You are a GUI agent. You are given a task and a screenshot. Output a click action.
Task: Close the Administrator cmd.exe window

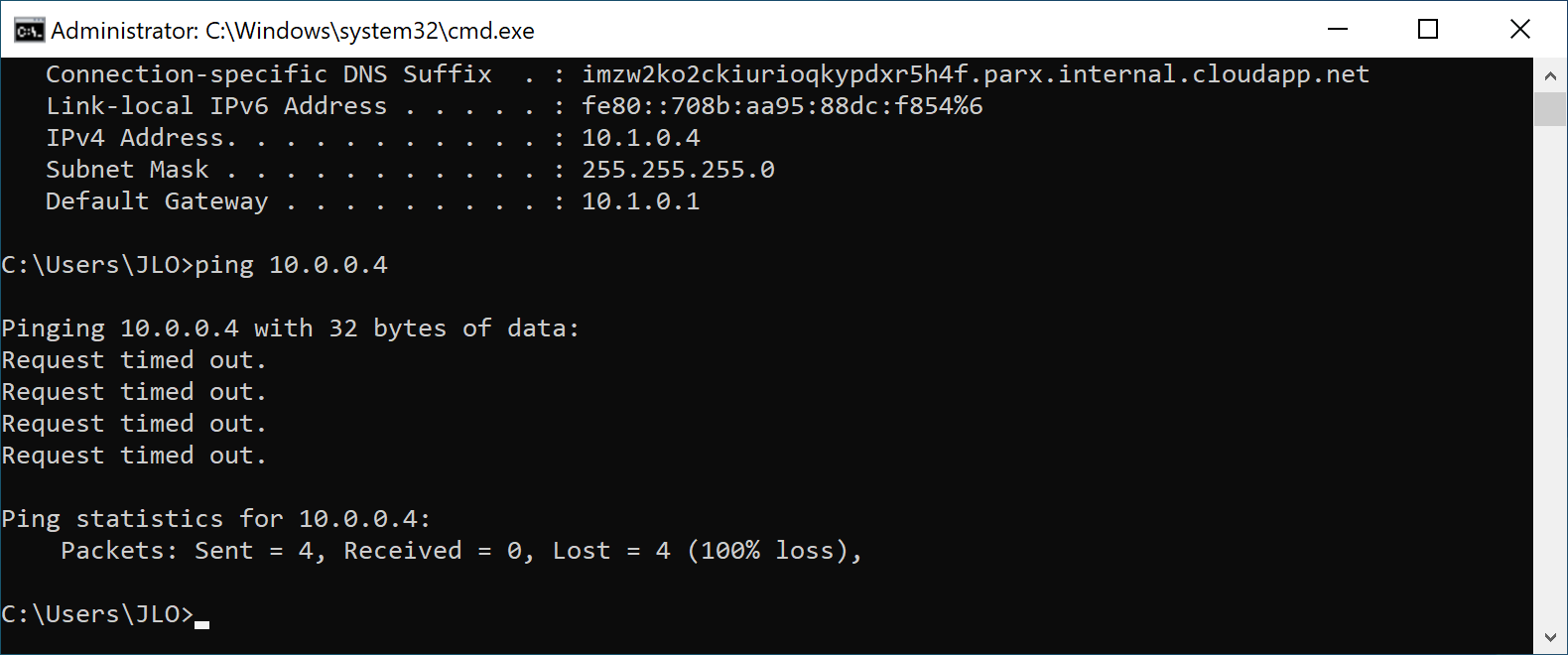click(x=1519, y=30)
